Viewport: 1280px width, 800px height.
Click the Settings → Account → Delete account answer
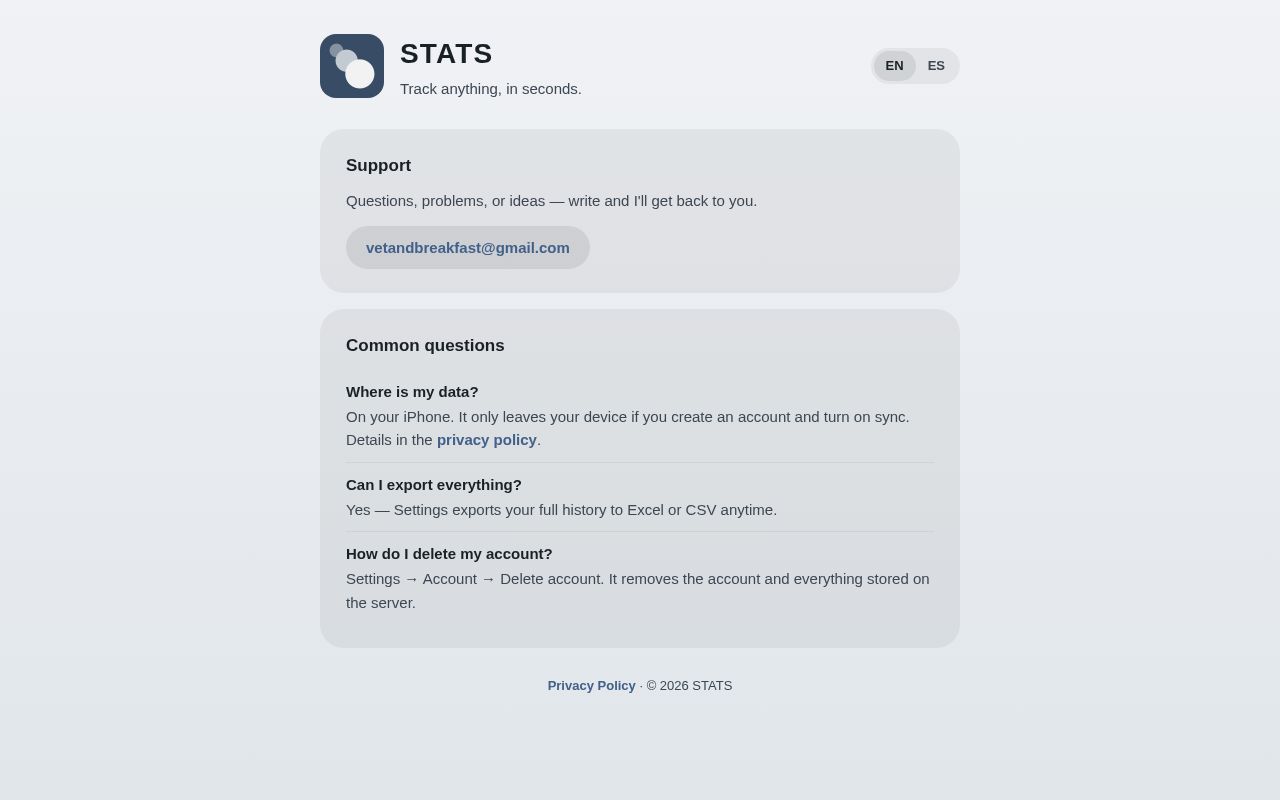[x=639, y=591]
